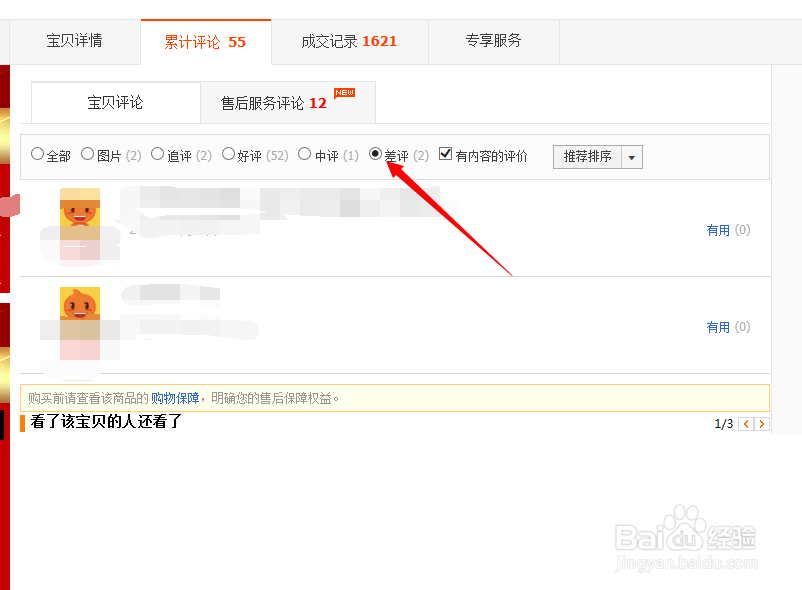Screen dimensions: 802x590
Task: Click the NEW badge on after-sales reviews
Action: 343,91
